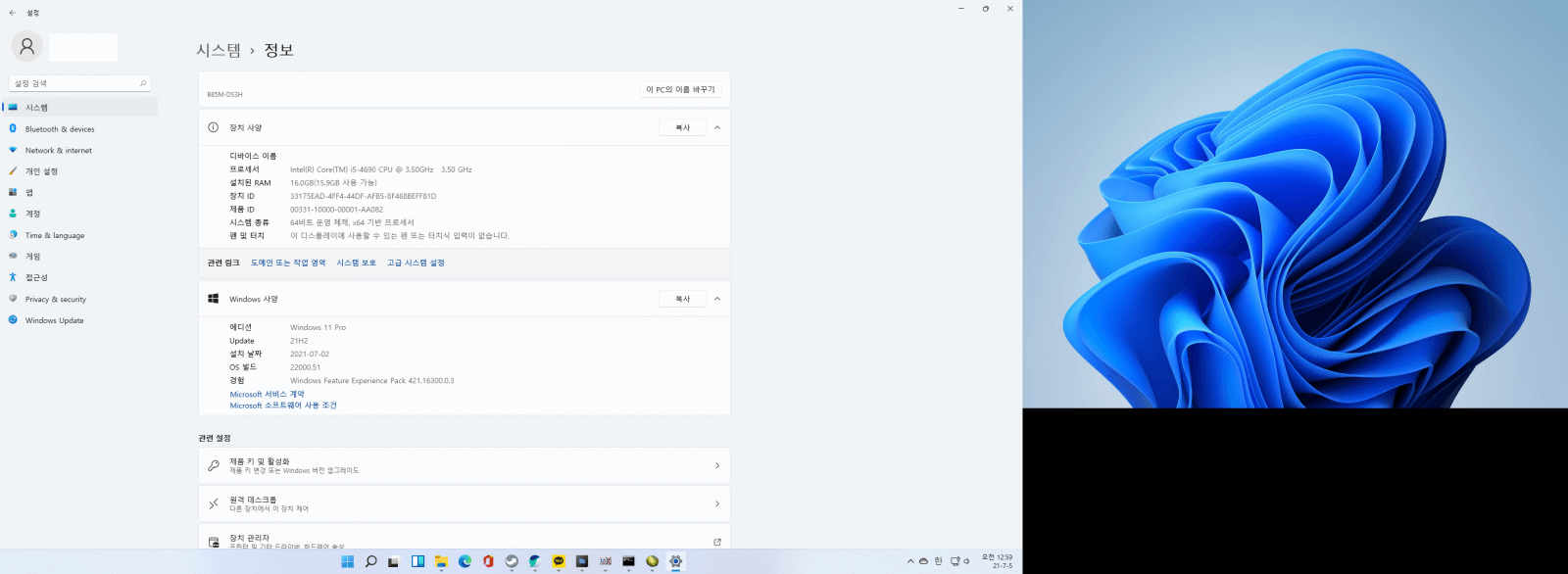The height and width of the screenshot is (574, 1568).
Task: Navigate to 시스템 in the breadcrumb
Action: 219,50
